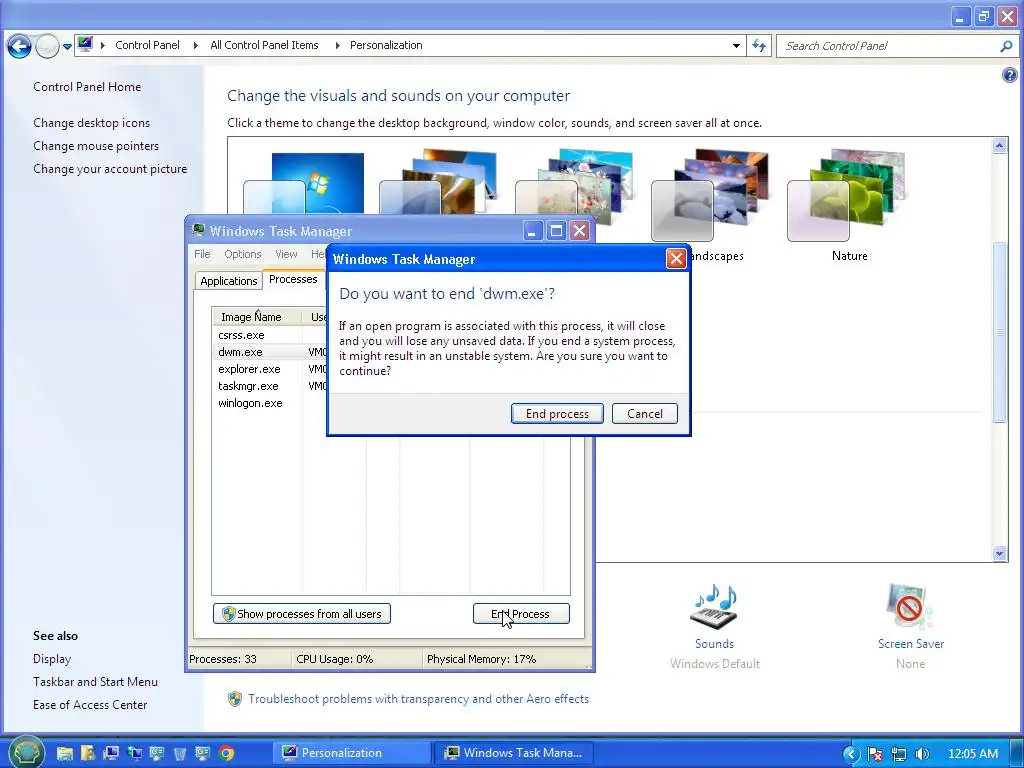Click the computer icon in the address bar

[x=85, y=44]
